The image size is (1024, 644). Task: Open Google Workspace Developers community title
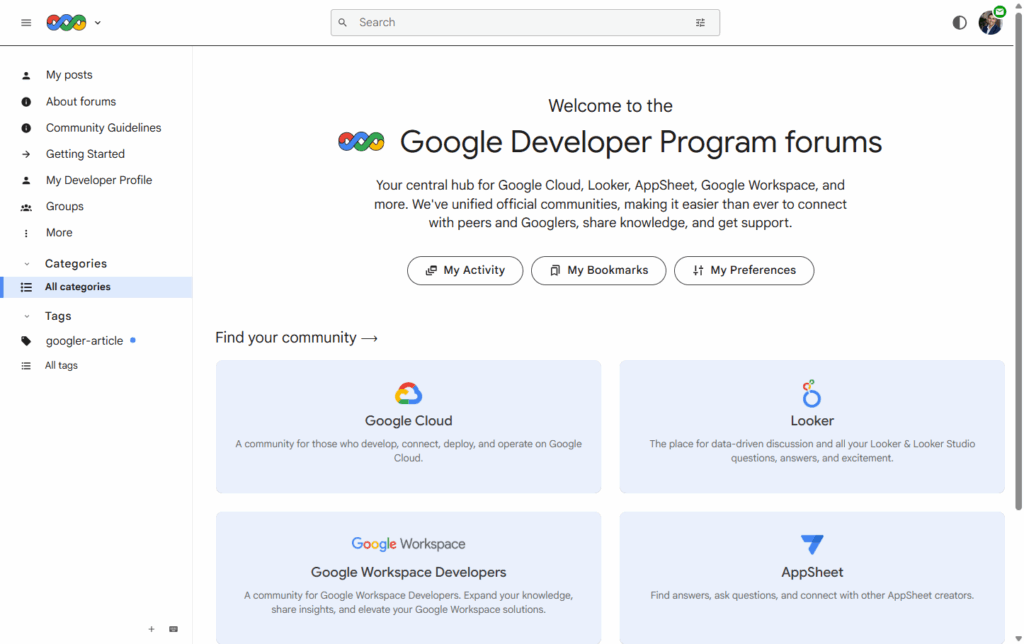click(x=408, y=572)
